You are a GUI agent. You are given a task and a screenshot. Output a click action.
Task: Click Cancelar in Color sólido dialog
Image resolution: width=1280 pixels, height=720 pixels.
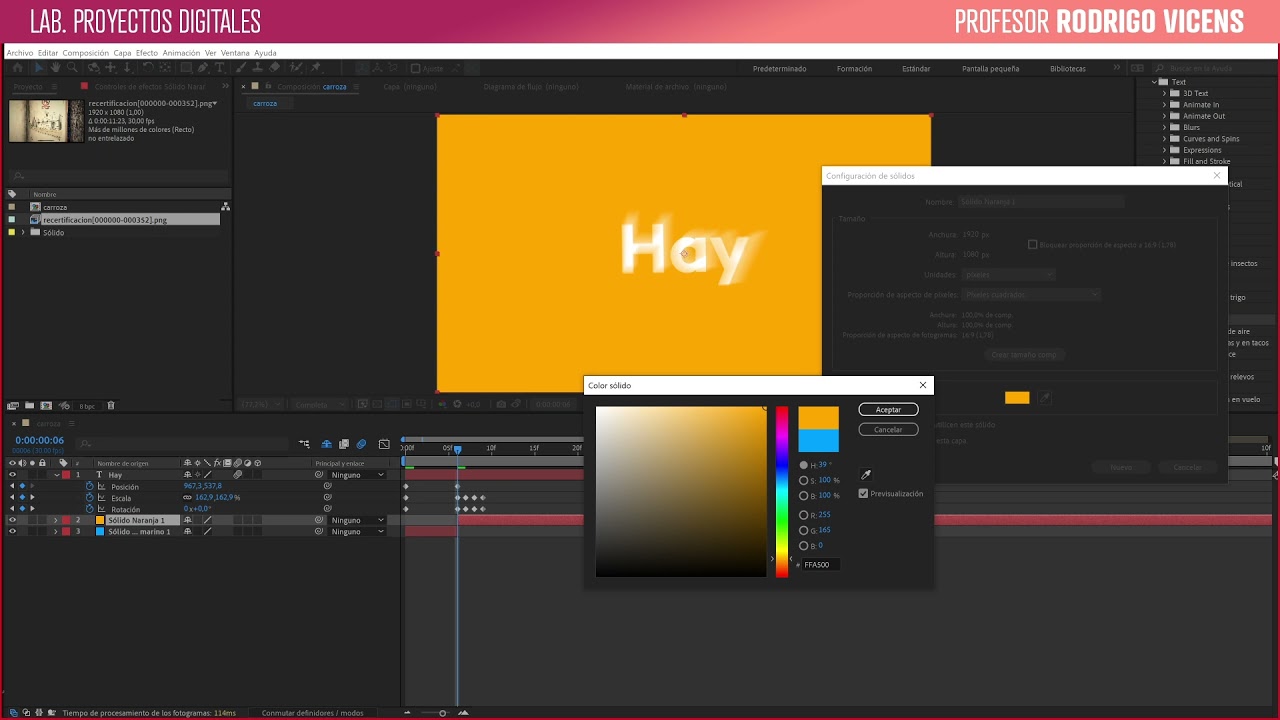tap(888, 429)
